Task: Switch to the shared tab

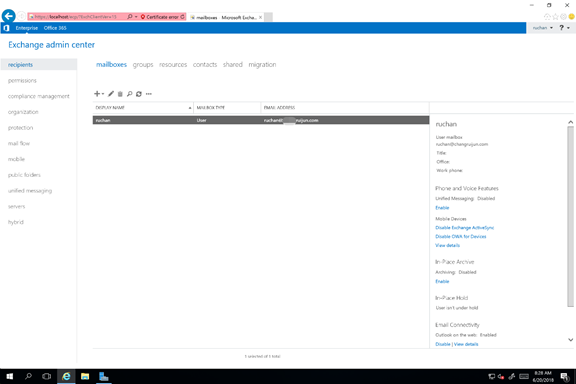Action: click(233, 65)
